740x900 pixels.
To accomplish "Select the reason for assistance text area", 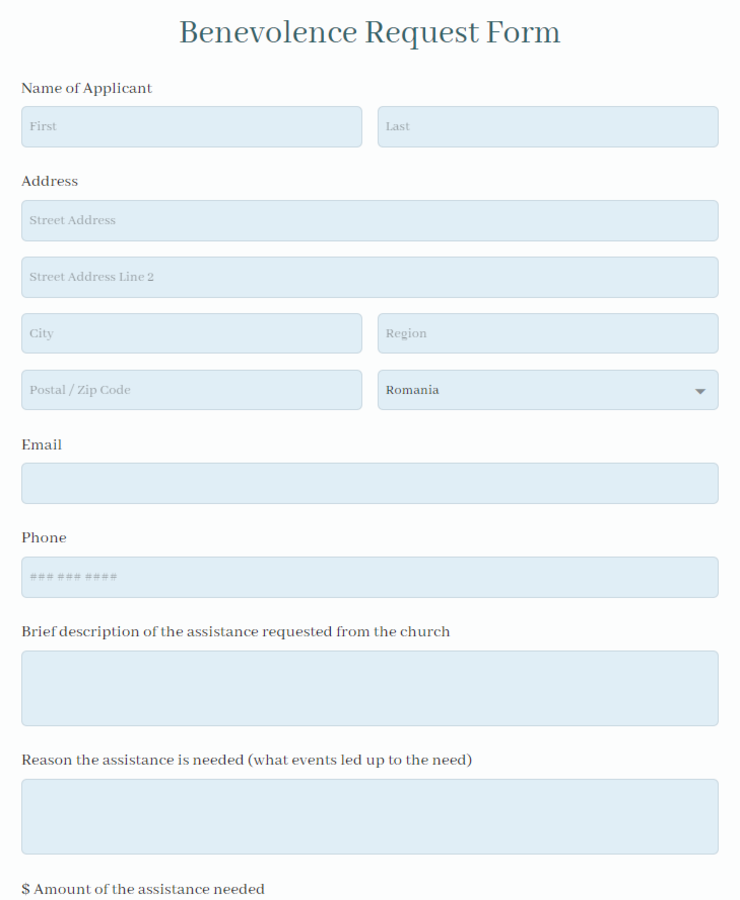I will [x=370, y=816].
